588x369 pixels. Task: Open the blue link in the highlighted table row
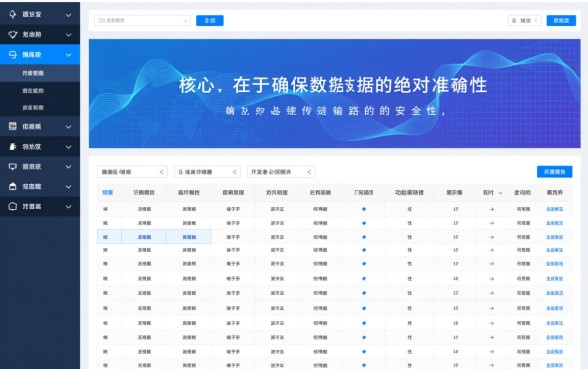point(554,237)
